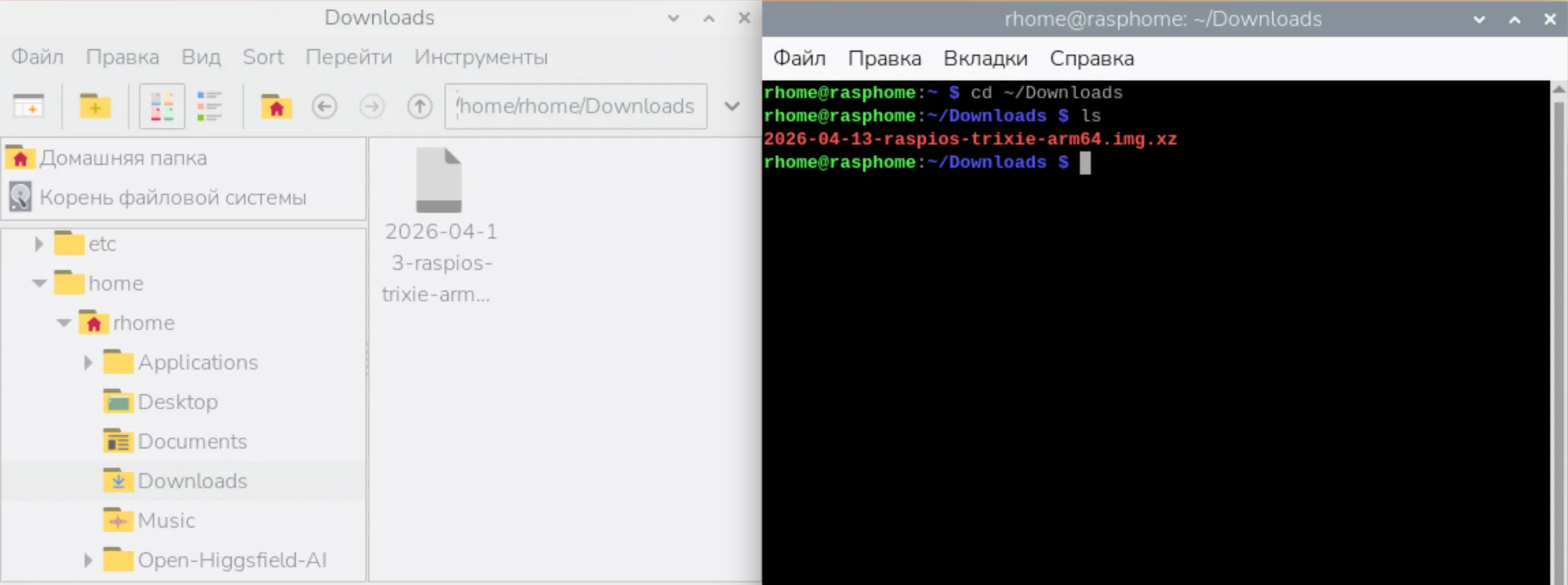Viewport: 1568px width, 585px height.
Task: Click raspios-trixie-arm64.img.xz text in terminal
Action: coord(1030,139)
